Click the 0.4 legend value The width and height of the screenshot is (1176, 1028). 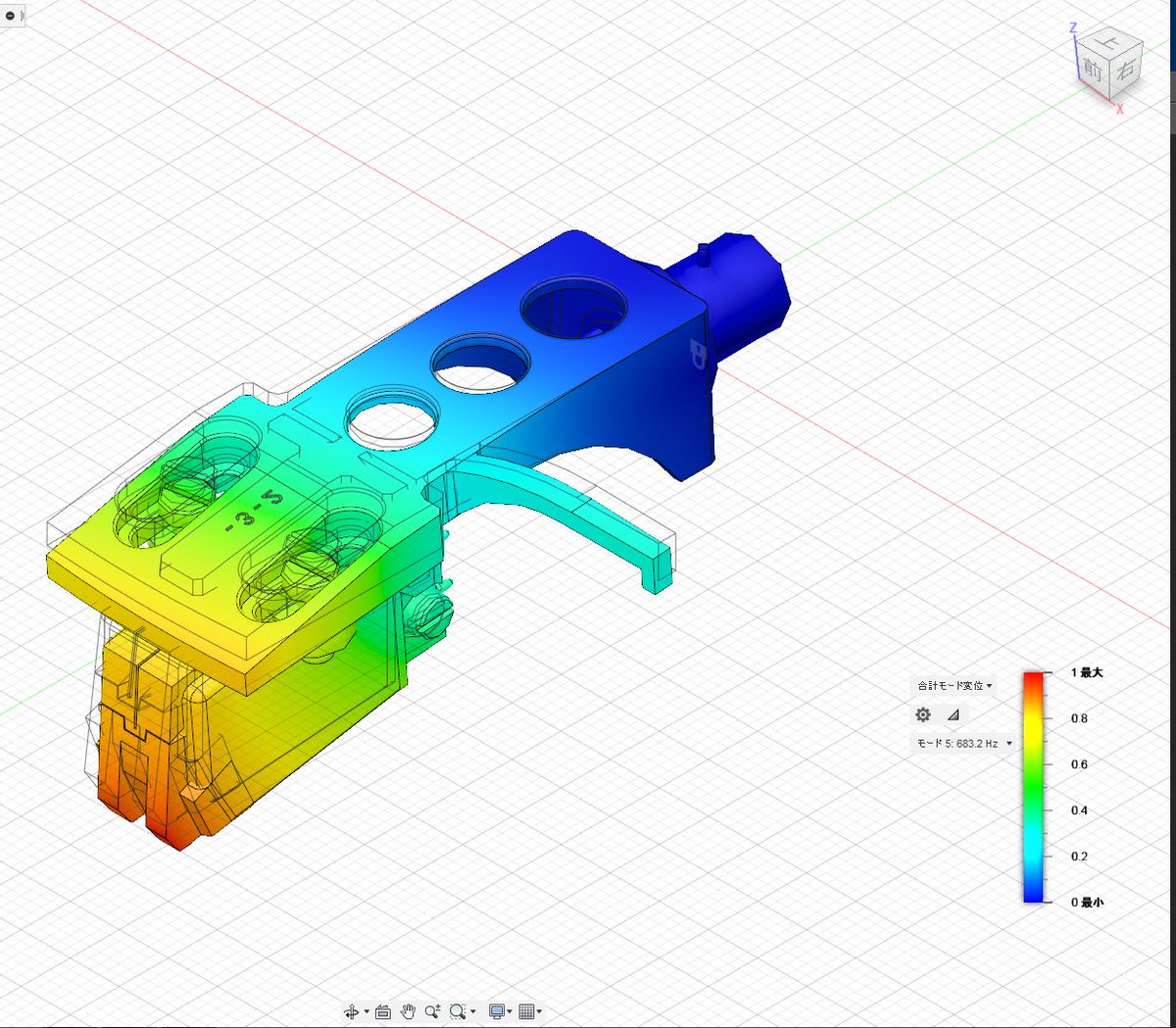click(x=1079, y=810)
